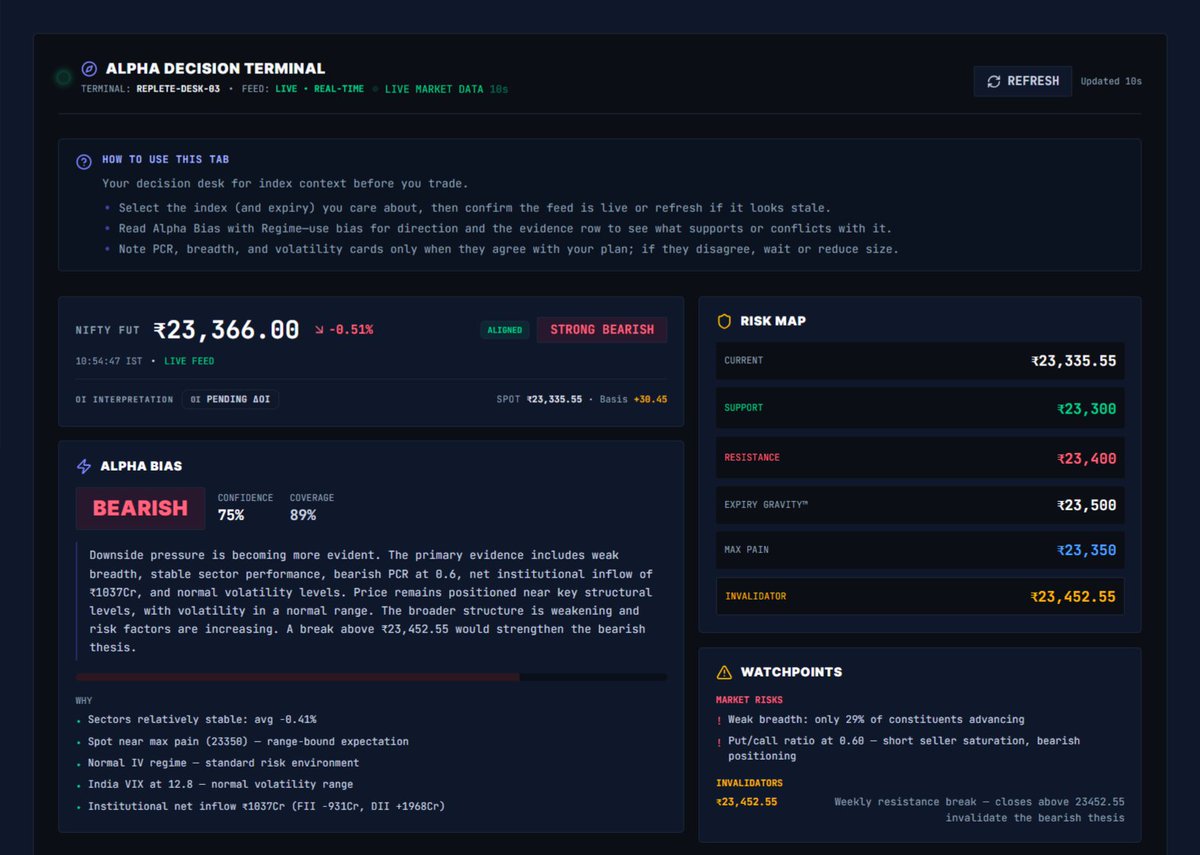Click the Confidence 75% value
The width and height of the screenshot is (1200, 855).
(231, 515)
